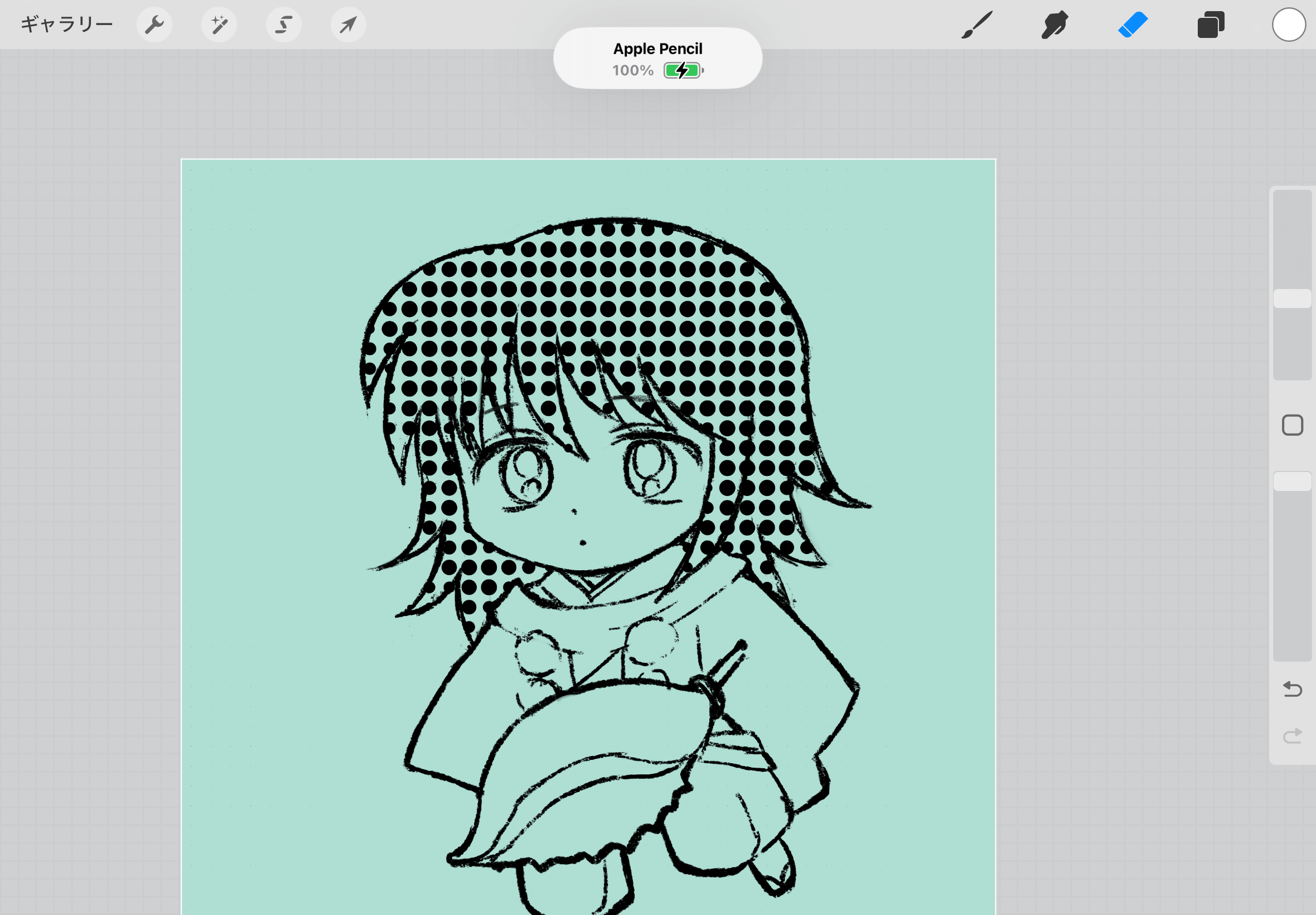Open the Layers panel icon
This screenshot has width=1316, height=915.
[1211, 25]
